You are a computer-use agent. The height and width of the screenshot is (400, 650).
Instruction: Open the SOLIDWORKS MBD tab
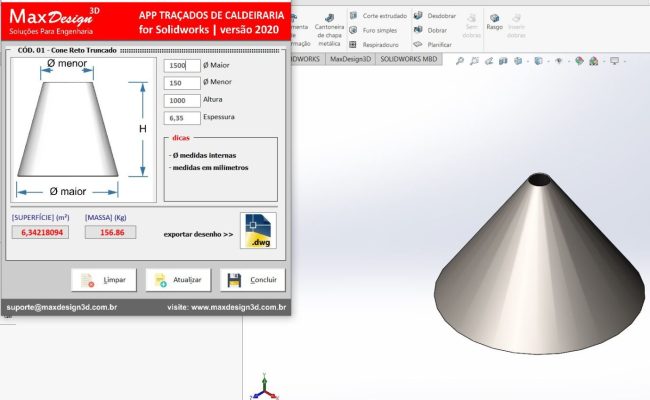[x=410, y=60]
